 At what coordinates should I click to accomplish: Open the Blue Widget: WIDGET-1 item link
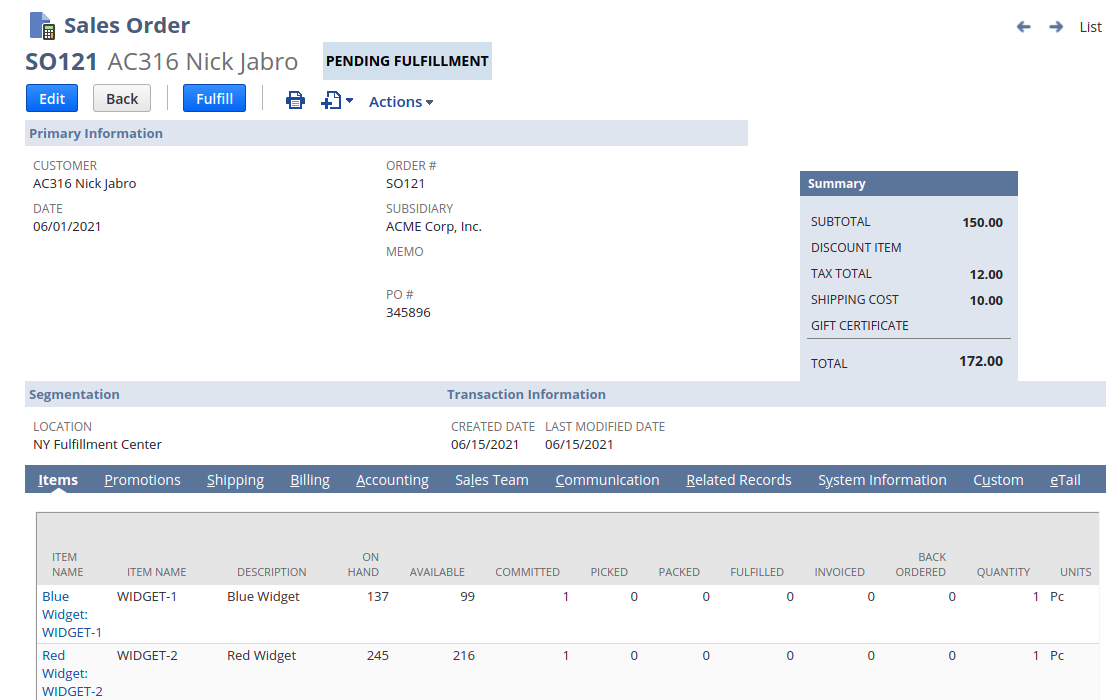coord(72,615)
